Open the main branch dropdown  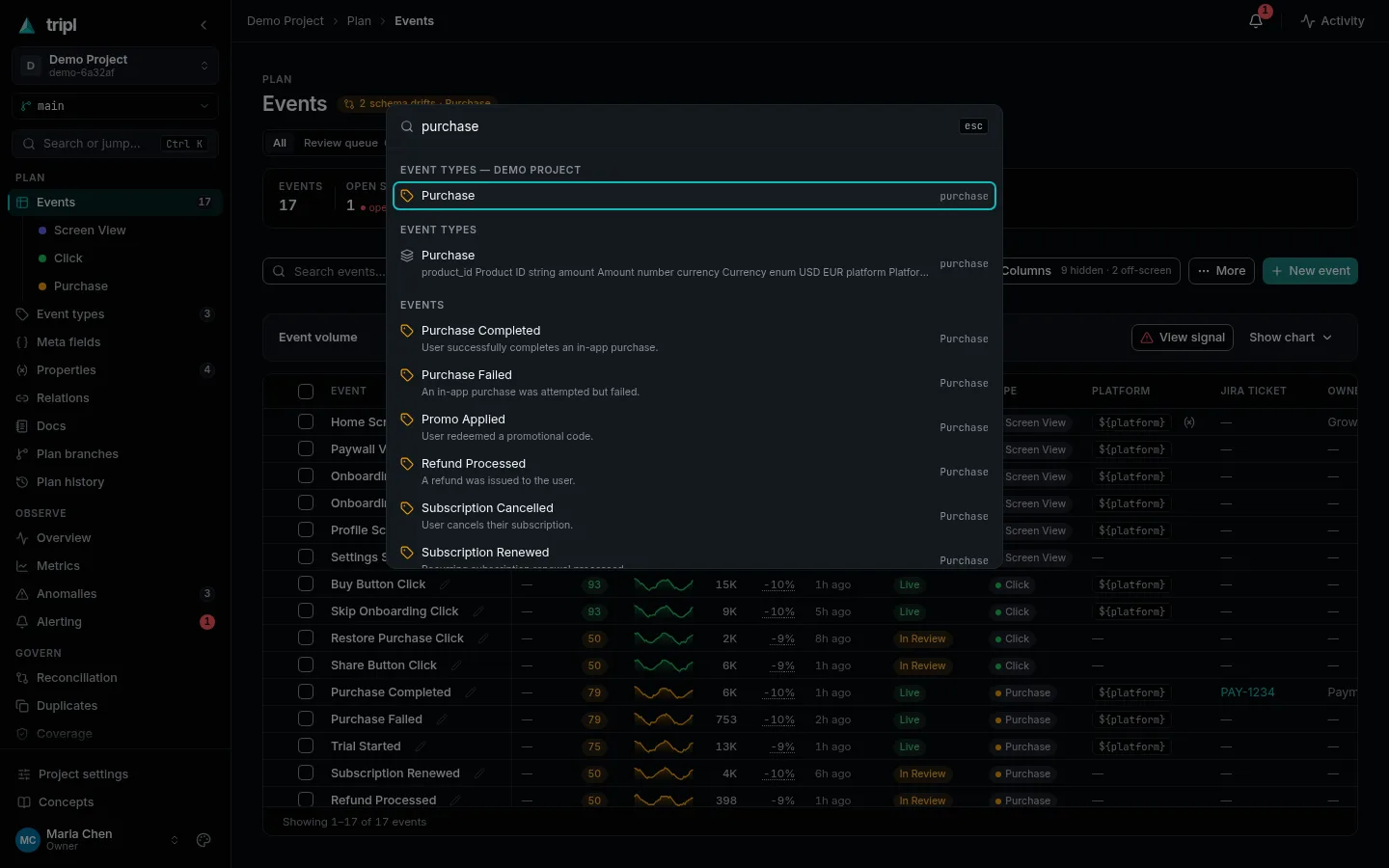(116, 106)
